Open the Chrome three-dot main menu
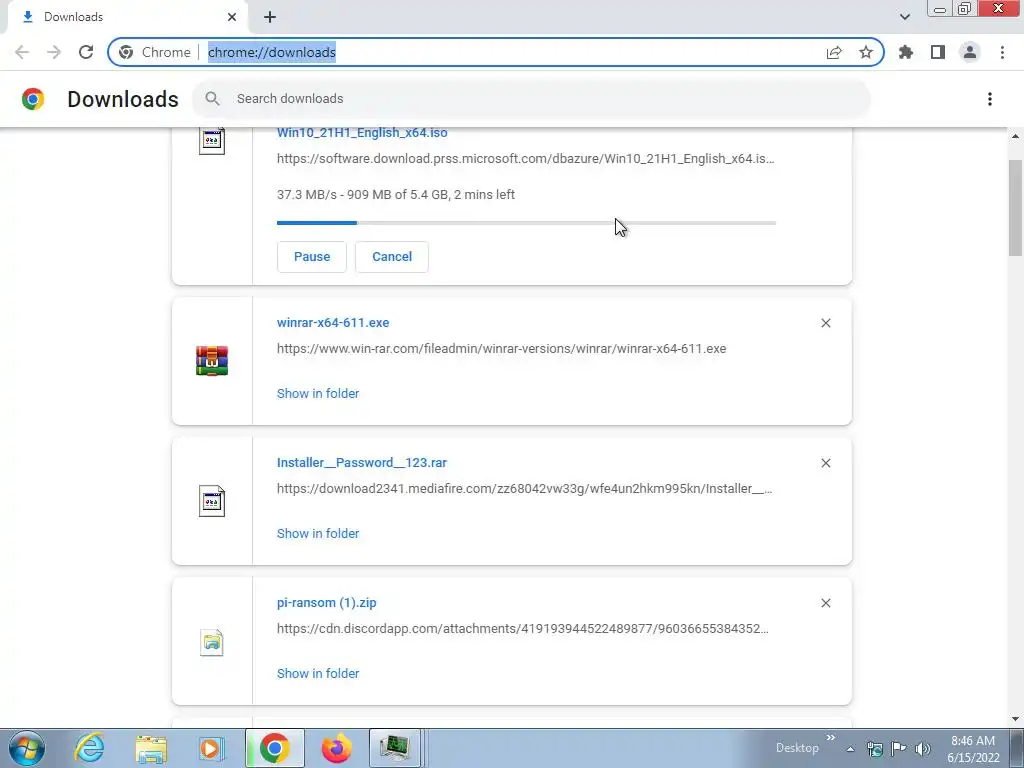The height and width of the screenshot is (768, 1024). coord(1002,52)
